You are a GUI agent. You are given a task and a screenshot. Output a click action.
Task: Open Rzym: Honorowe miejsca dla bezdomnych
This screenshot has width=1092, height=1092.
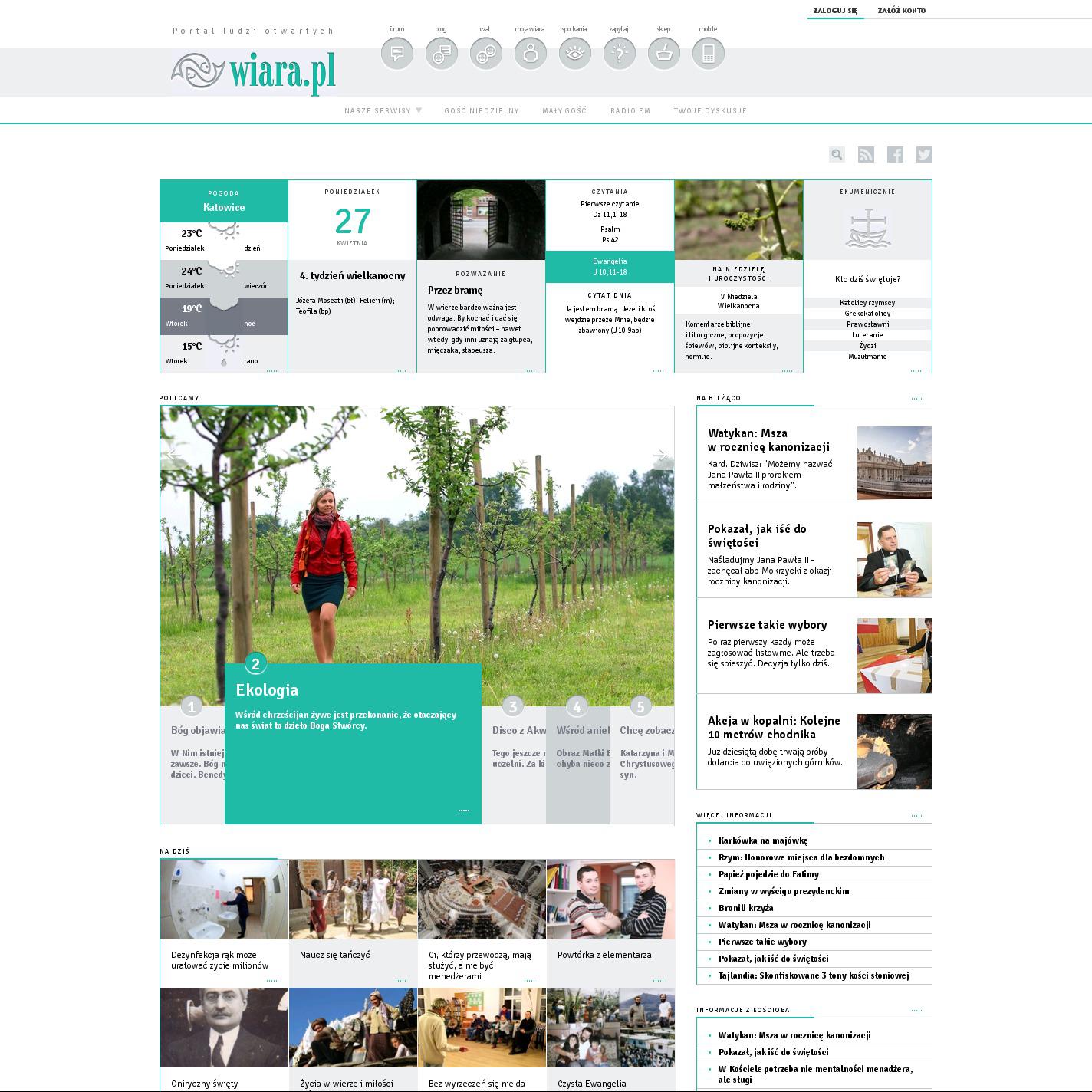801,857
